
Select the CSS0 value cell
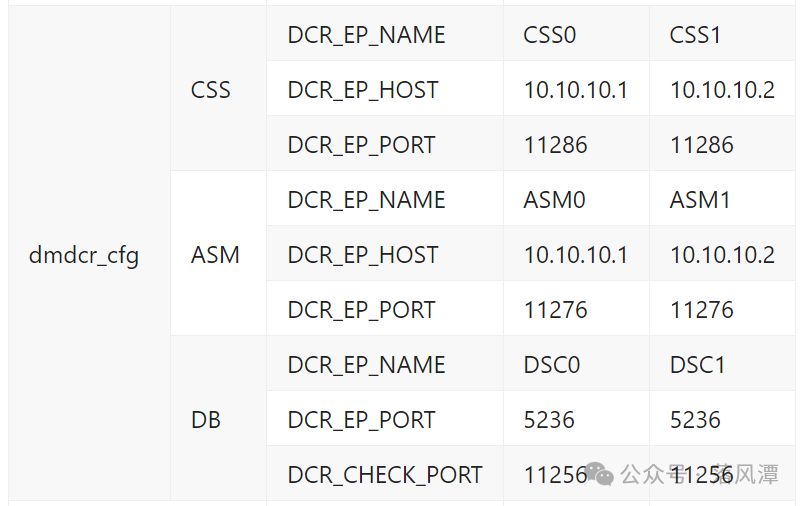tap(576, 33)
